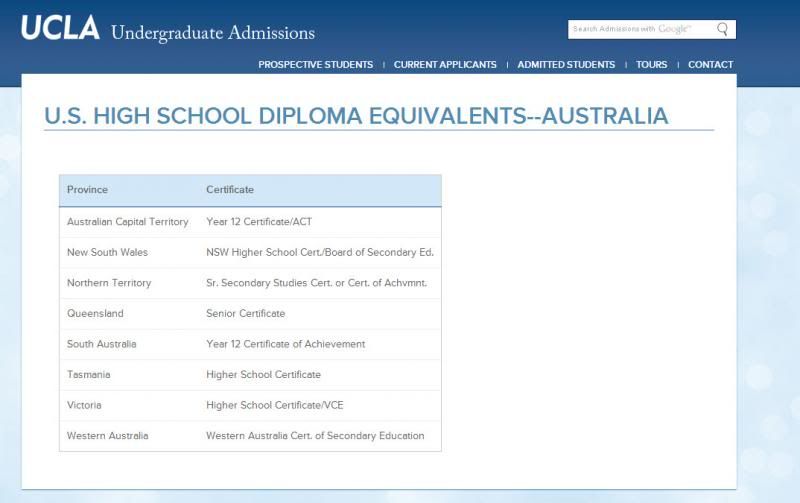Select Australian Capital Territory cell
Image resolution: width=800 pixels, height=503 pixels.
[x=128, y=222]
